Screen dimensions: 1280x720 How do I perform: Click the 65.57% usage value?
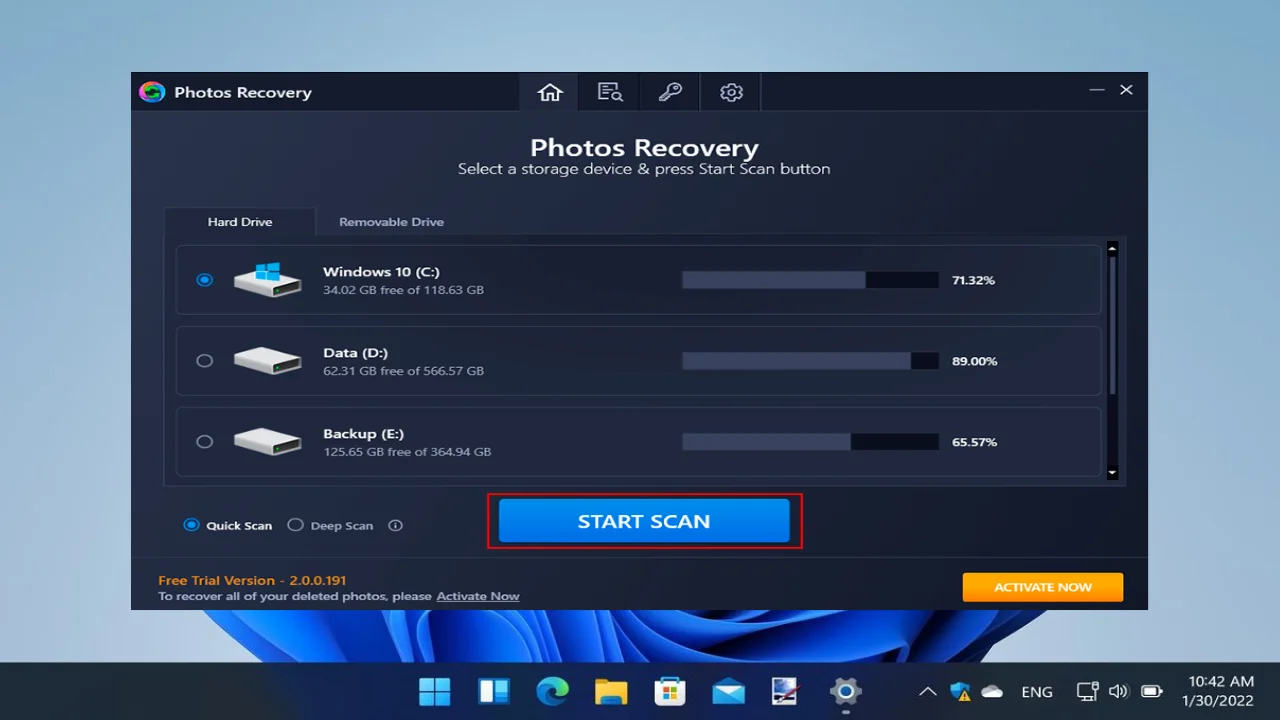tap(974, 442)
